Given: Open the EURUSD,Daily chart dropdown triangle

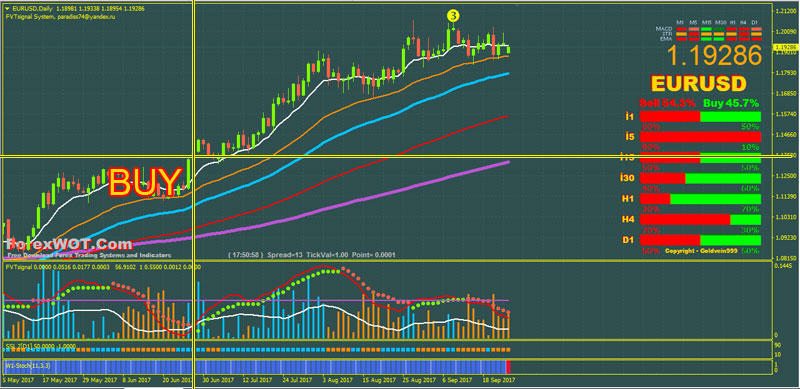Looking at the screenshot, I should click(7, 9).
